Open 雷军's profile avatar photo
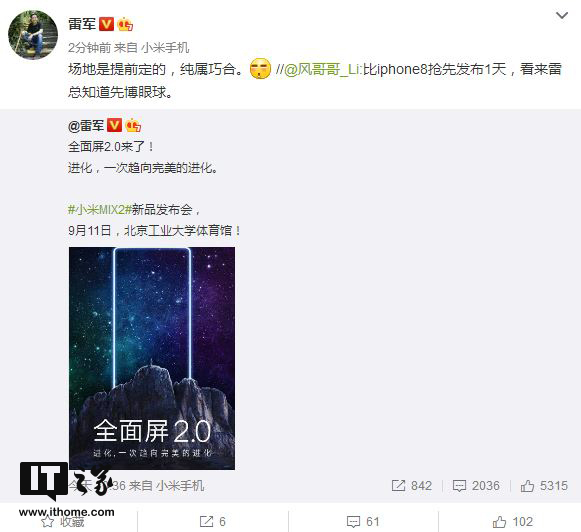The image size is (581, 532). coord(33,35)
